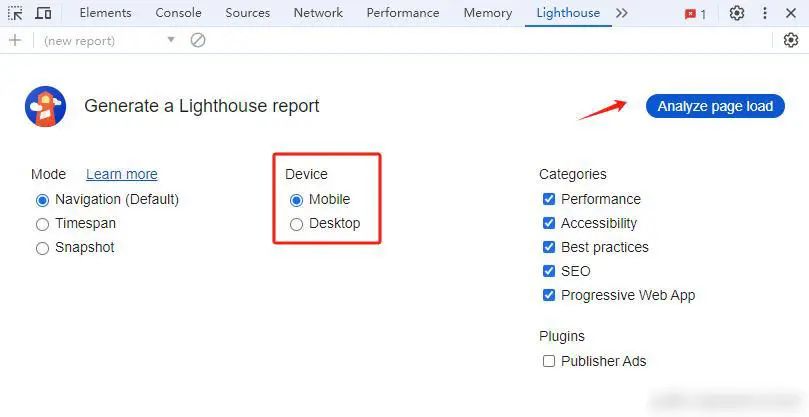Screen dimensions: 809x417
Task: Click the inspect element picker icon
Action: point(15,13)
